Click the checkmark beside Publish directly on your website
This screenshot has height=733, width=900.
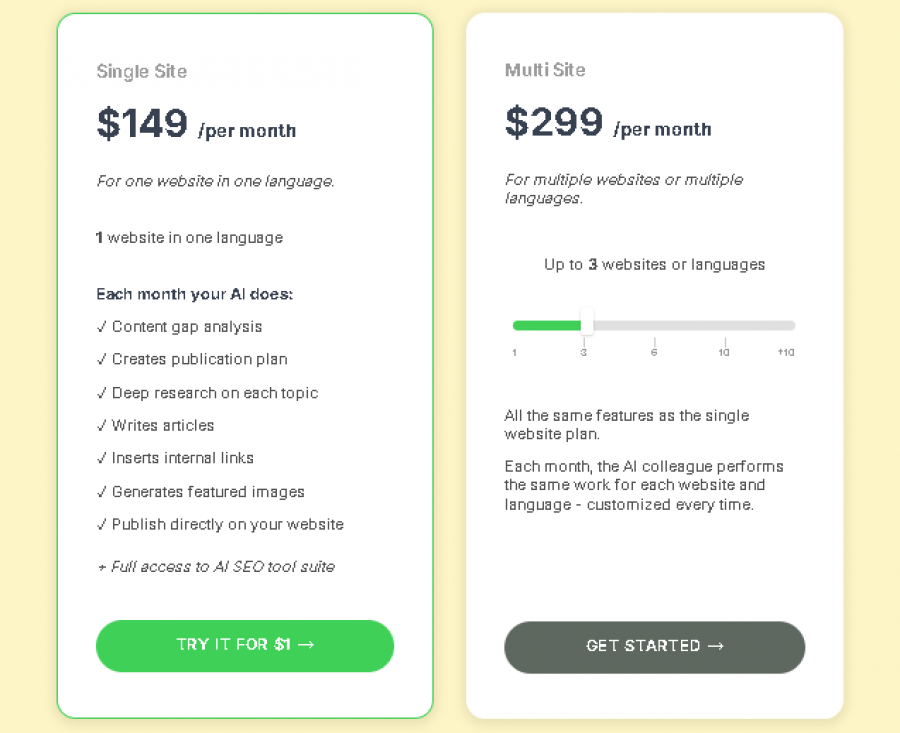101,524
